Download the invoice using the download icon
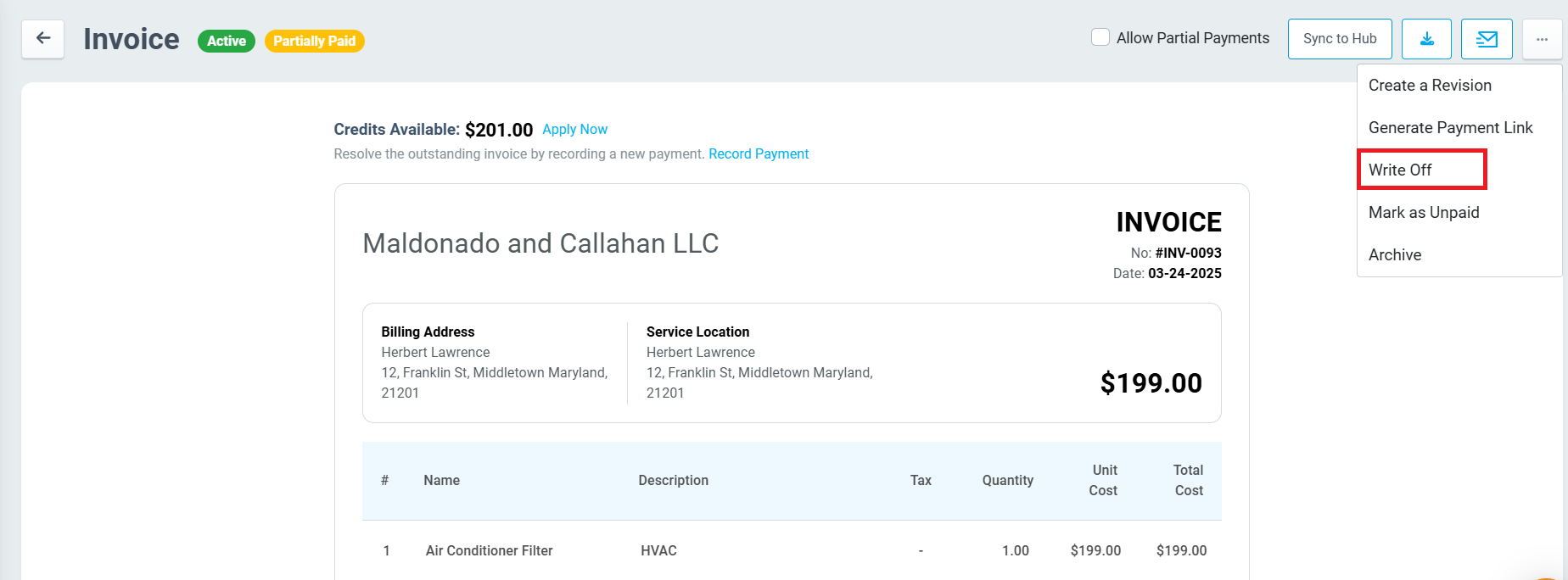The image size is (1568, 580). click(x=1426, y=39)
